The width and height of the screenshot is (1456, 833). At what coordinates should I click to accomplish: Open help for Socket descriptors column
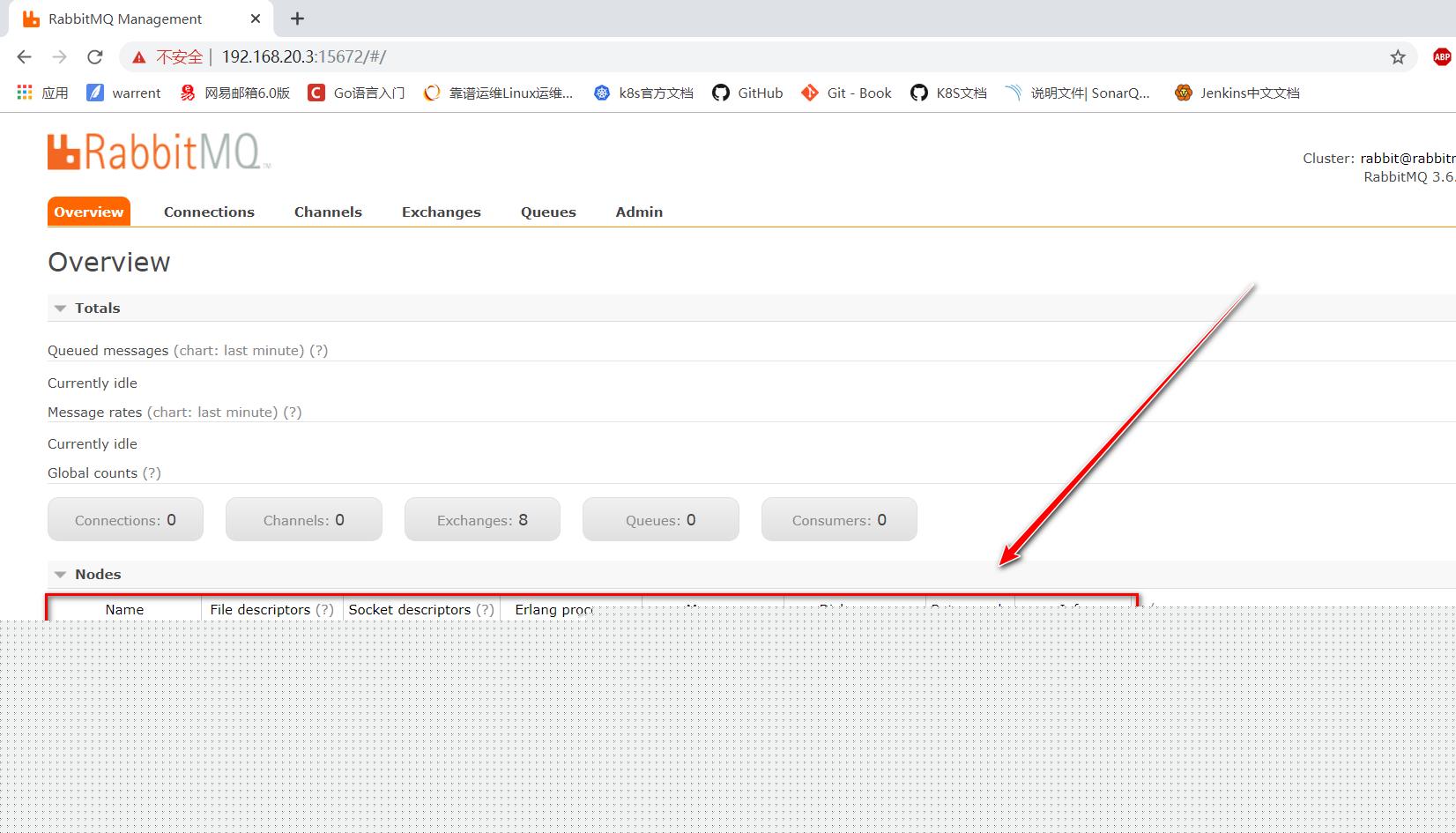485,609
